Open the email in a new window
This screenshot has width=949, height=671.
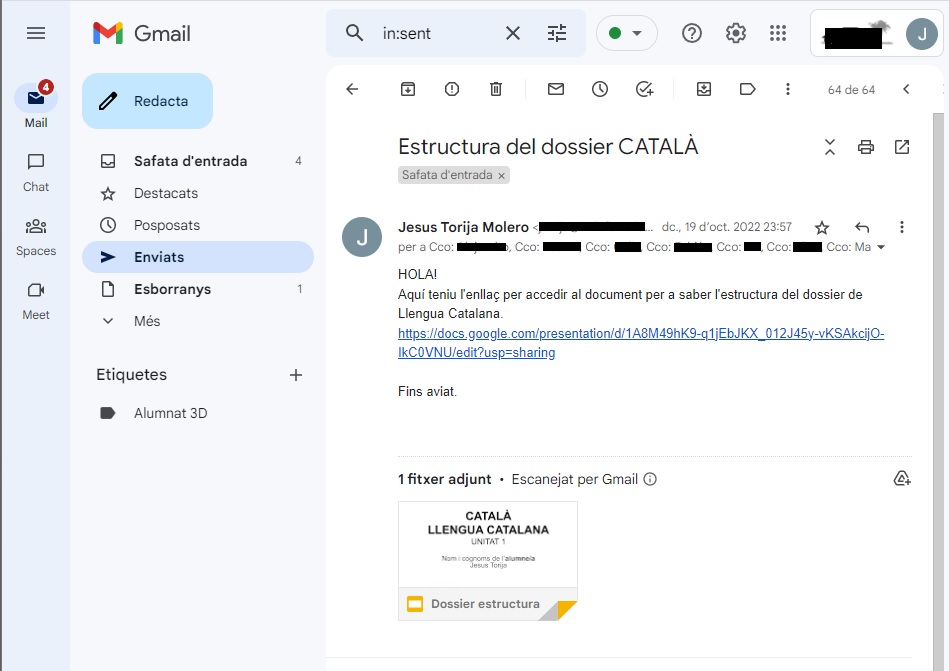point(902,147)
